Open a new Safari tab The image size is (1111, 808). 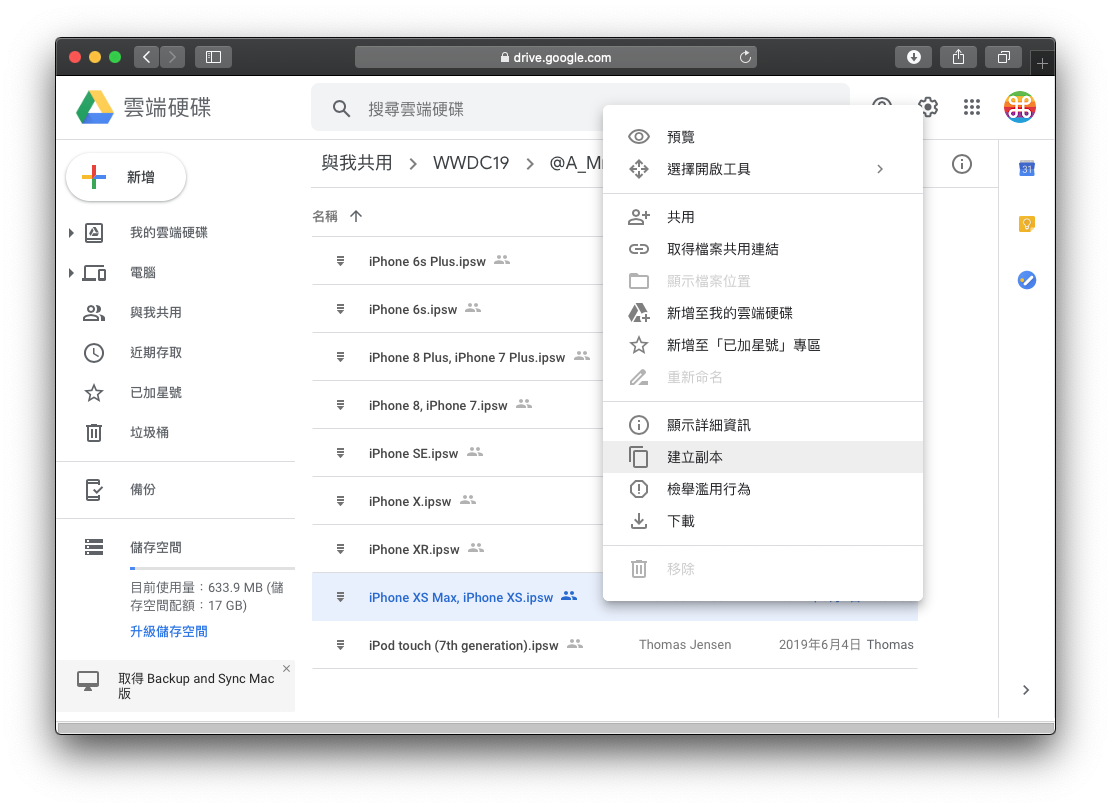click(x=1042, y=64)
